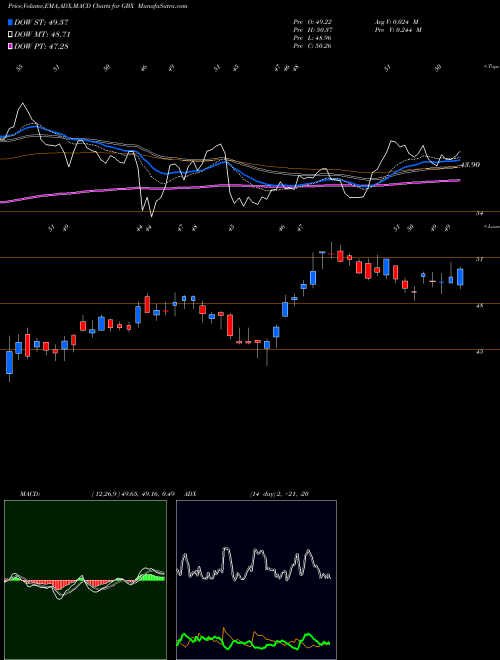The width and height of the screenshot is (500, 660).
Task: Click the '<Tops' axis label
Action: pos(491,67)
